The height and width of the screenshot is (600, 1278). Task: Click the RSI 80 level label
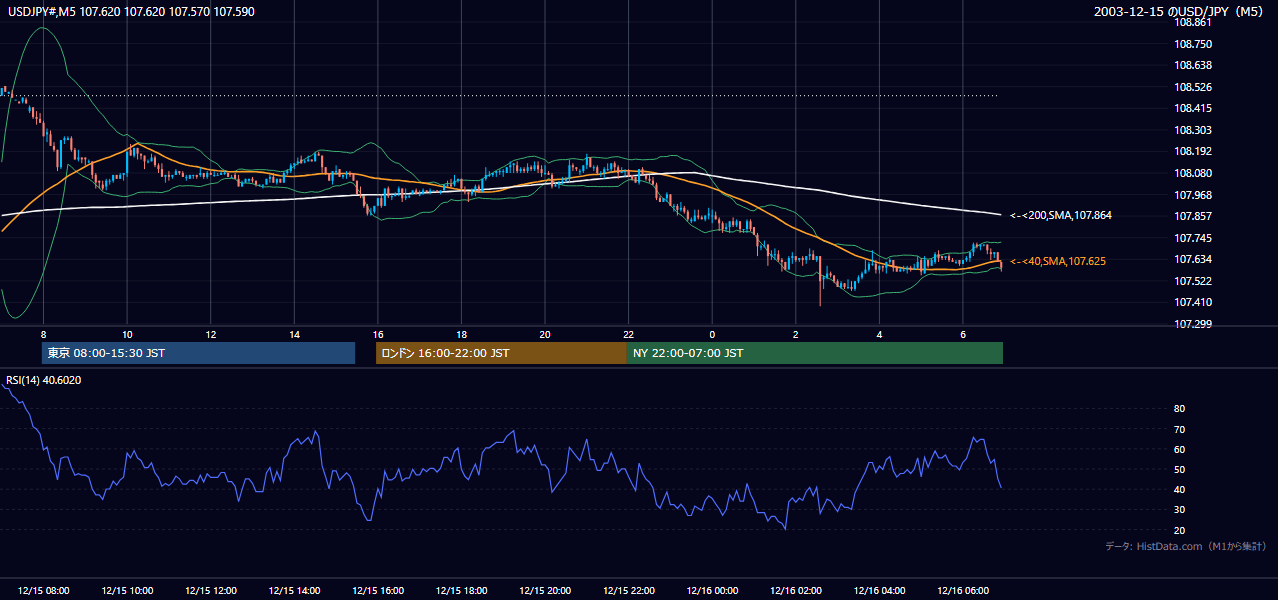[1179, 409]
